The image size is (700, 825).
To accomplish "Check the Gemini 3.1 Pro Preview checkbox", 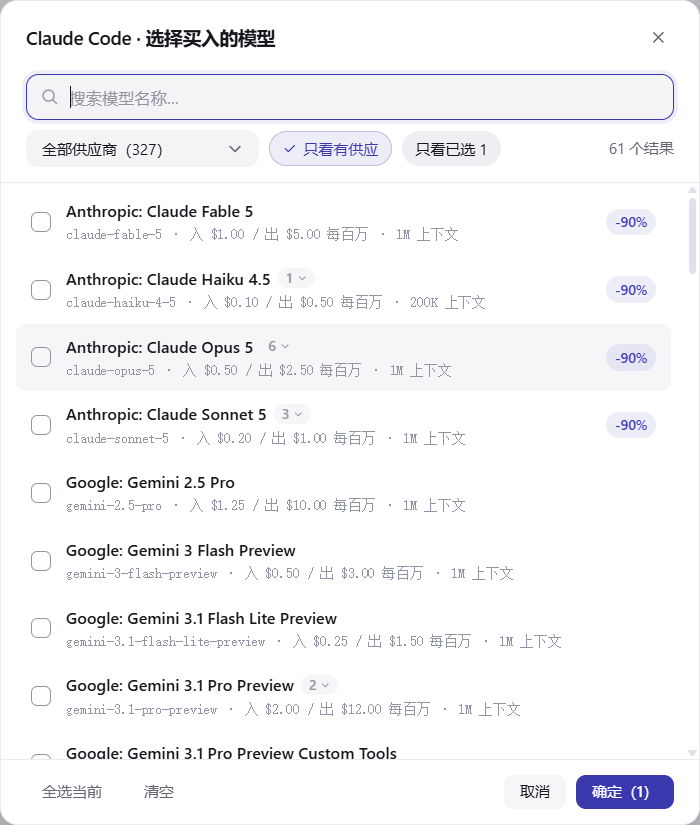I will pyautogui.click(x=41, y=696).
